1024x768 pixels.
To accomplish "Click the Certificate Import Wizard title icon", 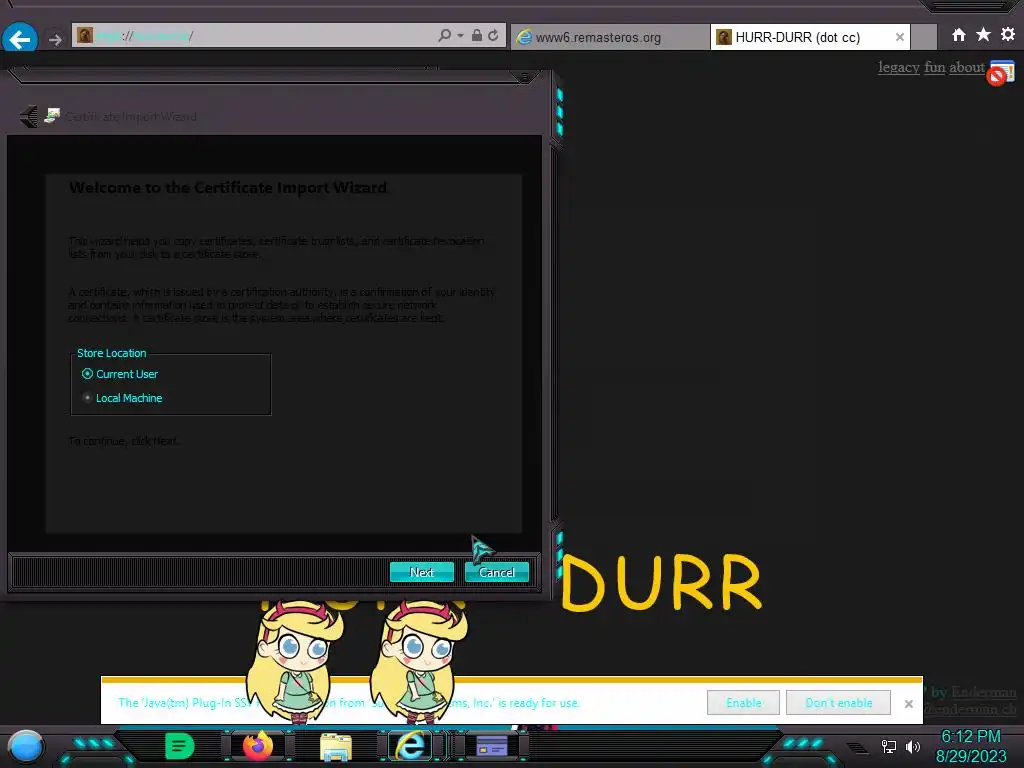I will 52,116.
